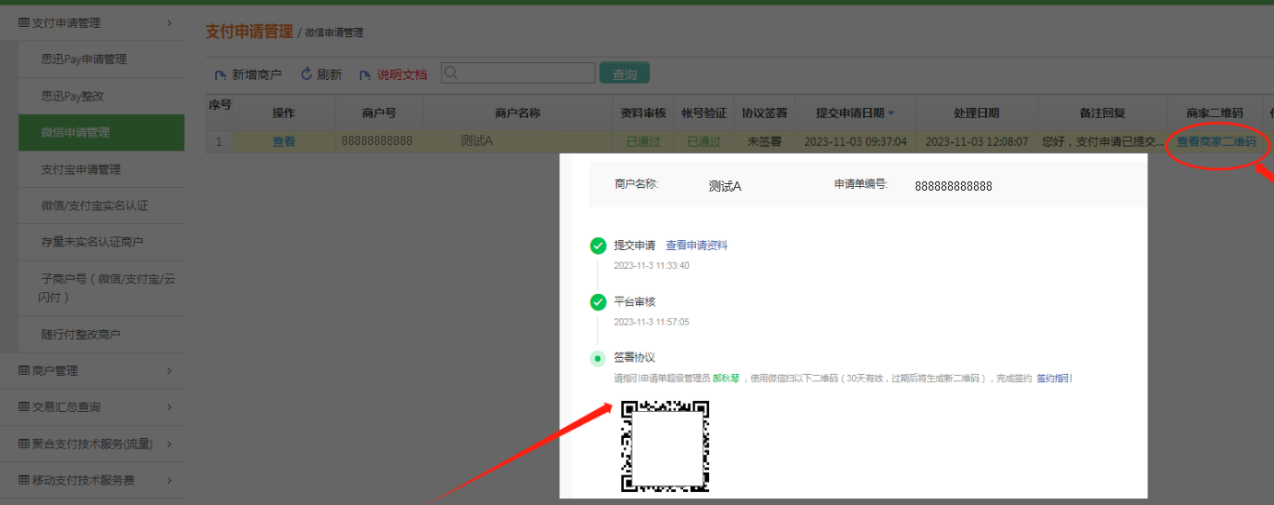Click the green 查询 button

tap(624, 73)
